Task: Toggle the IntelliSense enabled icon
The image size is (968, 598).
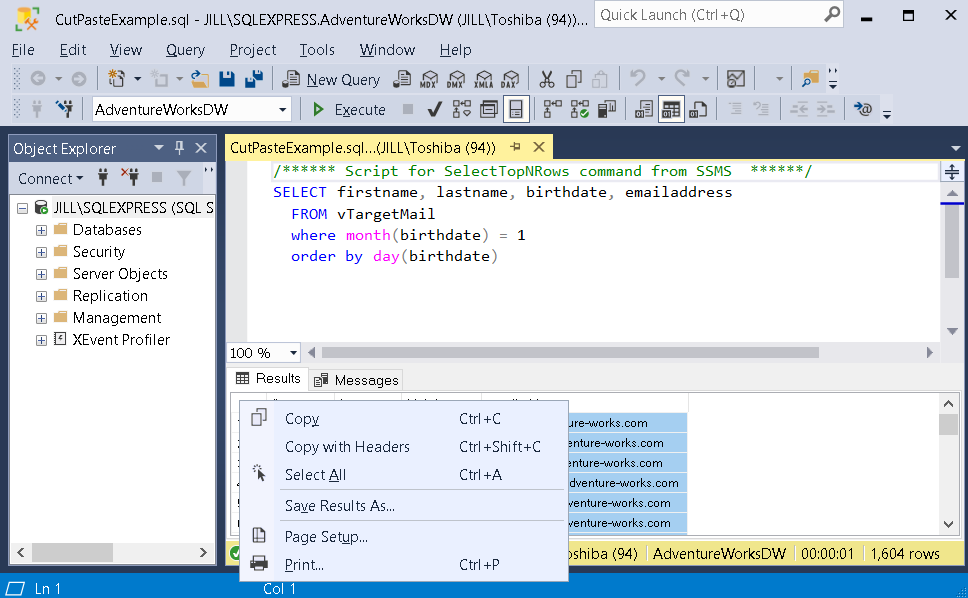Action: [516, 110]
